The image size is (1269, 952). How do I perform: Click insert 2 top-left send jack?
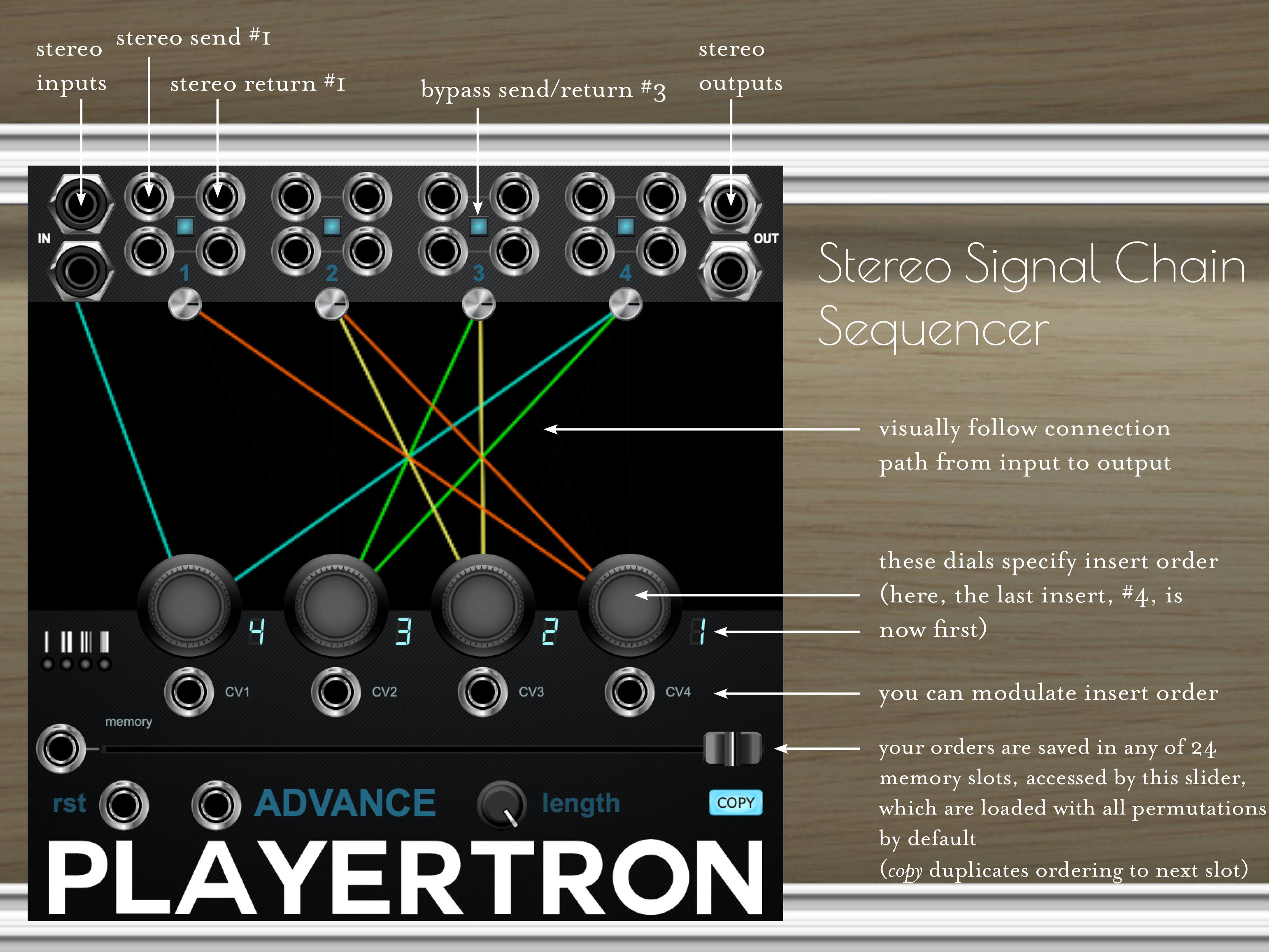tap(296, 197)
